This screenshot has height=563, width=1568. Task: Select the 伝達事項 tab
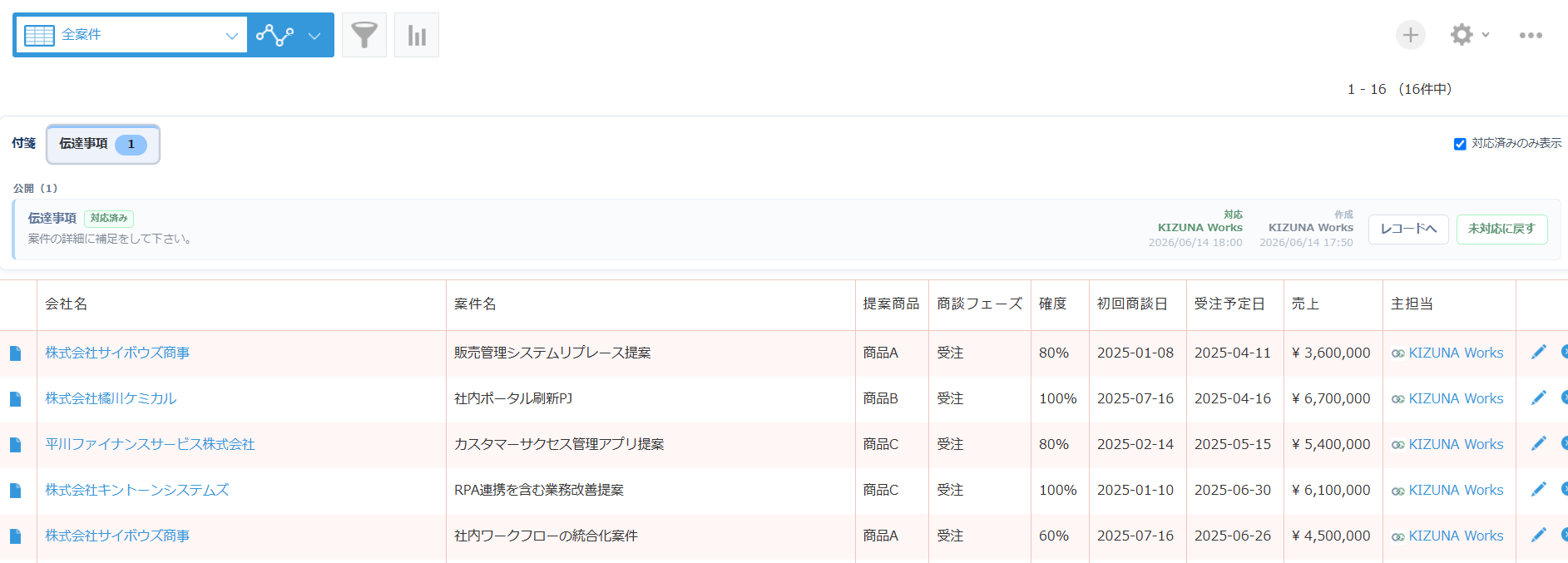pyautogui.click(x=103, y=144)
